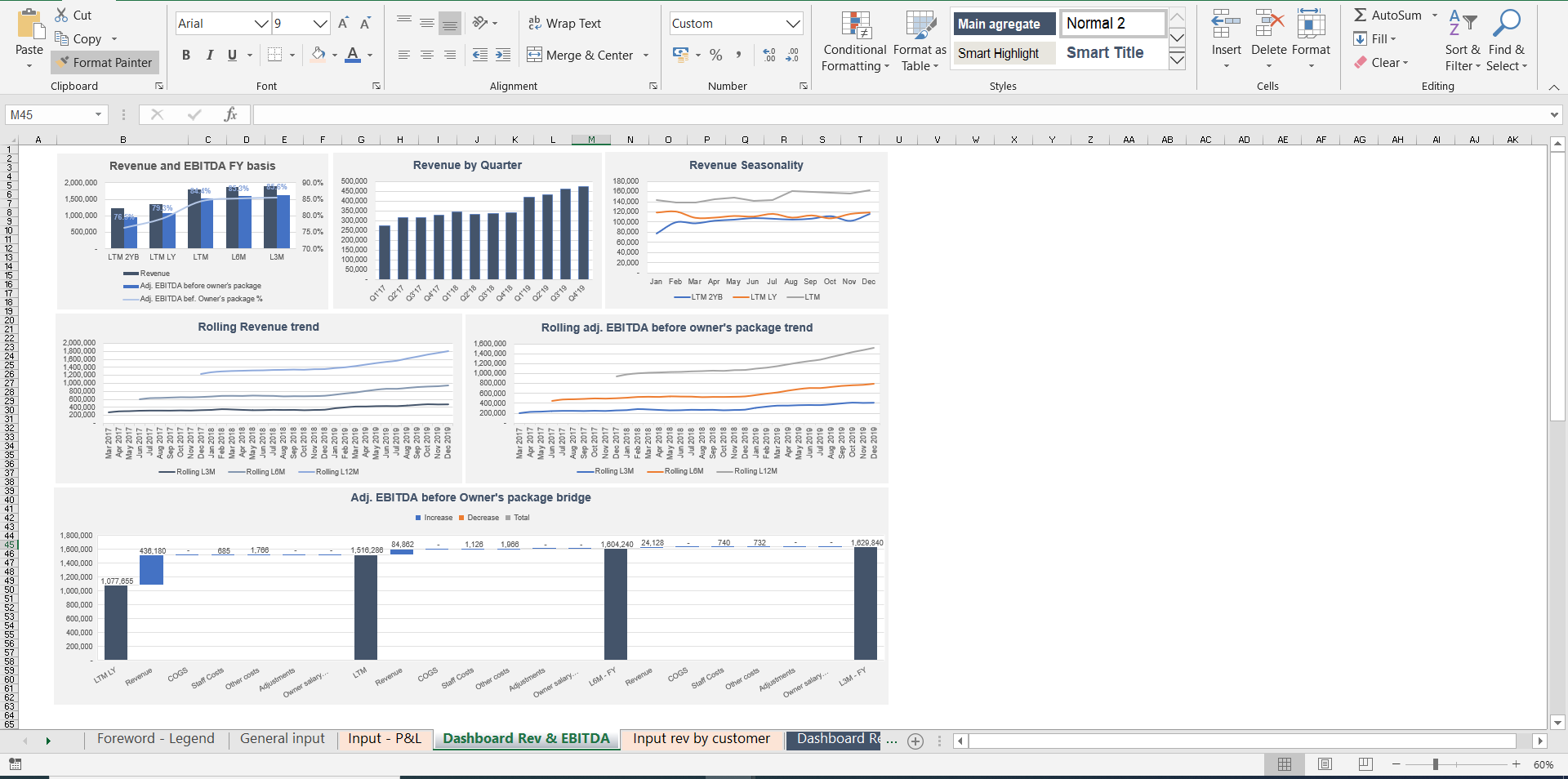Image resolution: width=1568 pixels, height=779 pixels.
Task: Click the fill color paint bucket icon
Action: tap(318, 55)
